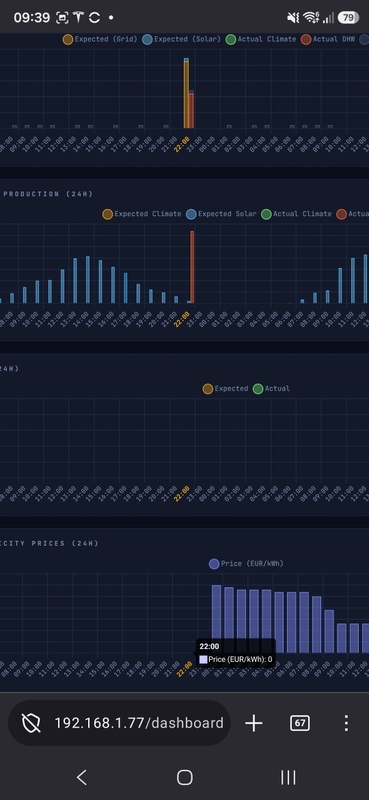
Task: Toggle Expected (Solar) series in top chart legend
Action: 181,39
